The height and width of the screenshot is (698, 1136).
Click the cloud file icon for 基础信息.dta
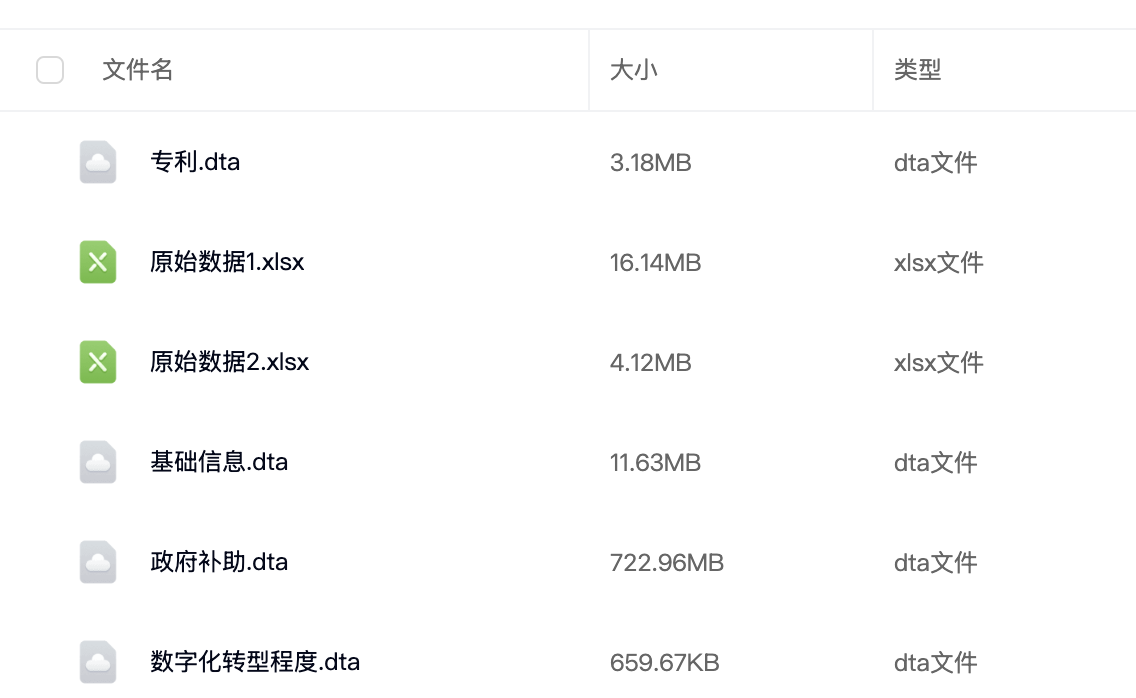click(98, 462)
